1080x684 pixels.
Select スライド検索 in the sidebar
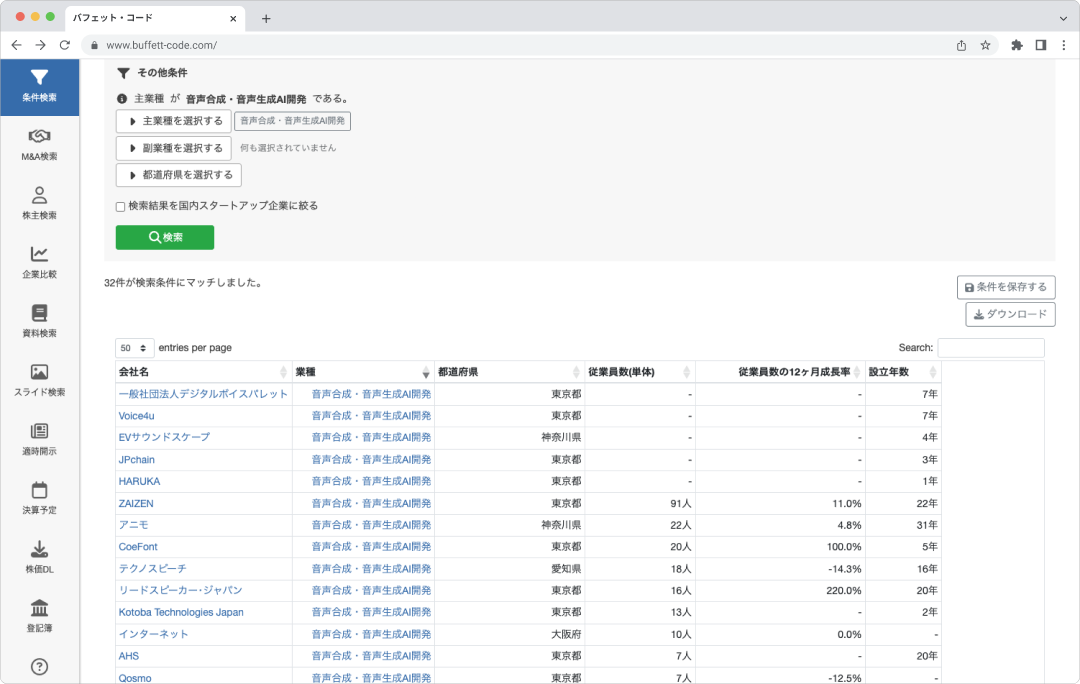(x=39, y=378)
